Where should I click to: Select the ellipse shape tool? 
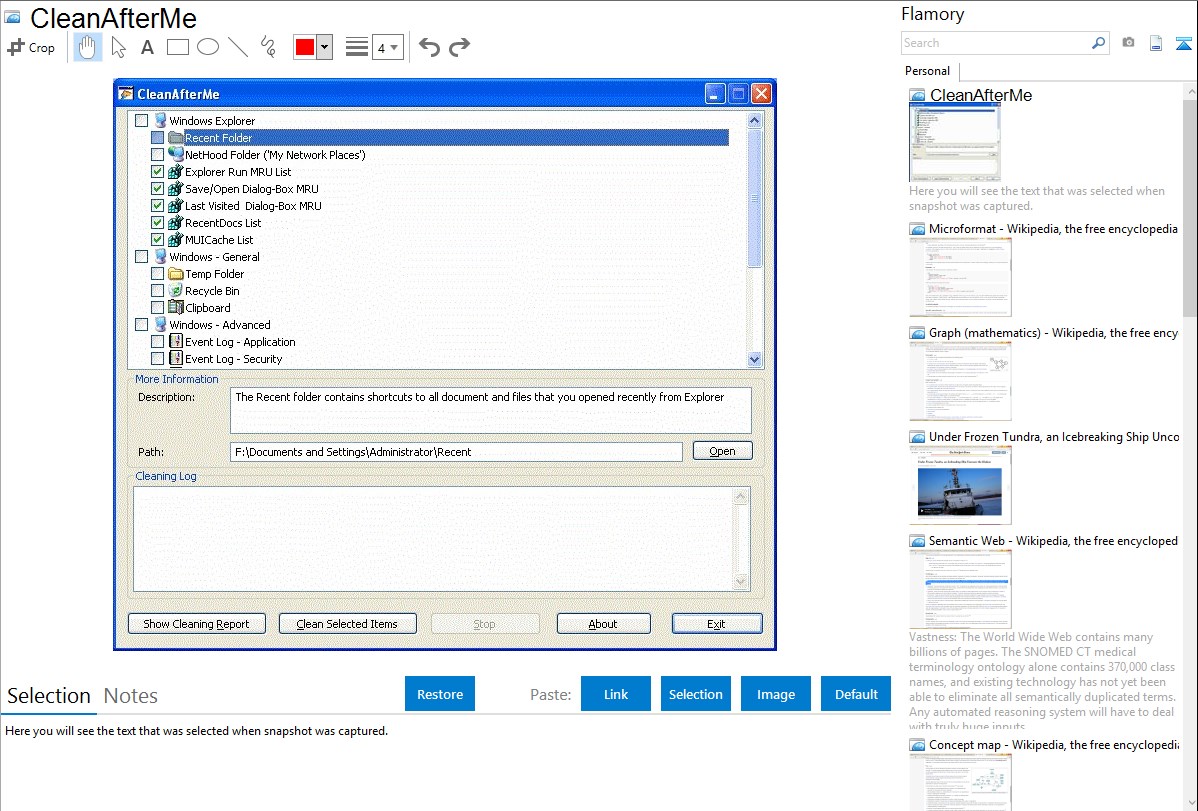[x=207, y=47]
